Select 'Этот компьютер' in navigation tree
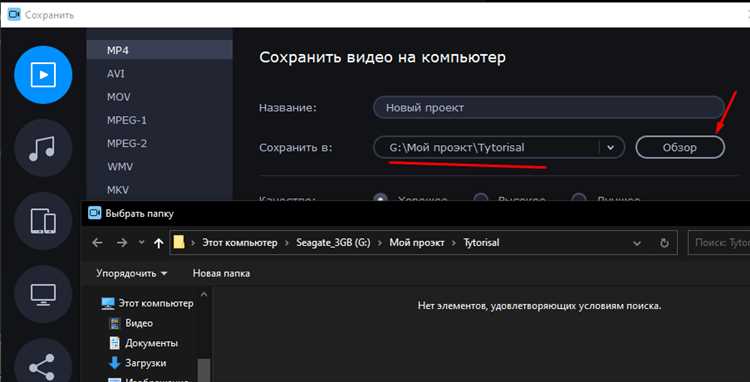Screen dimensions: 750x382 pos(156,303)
